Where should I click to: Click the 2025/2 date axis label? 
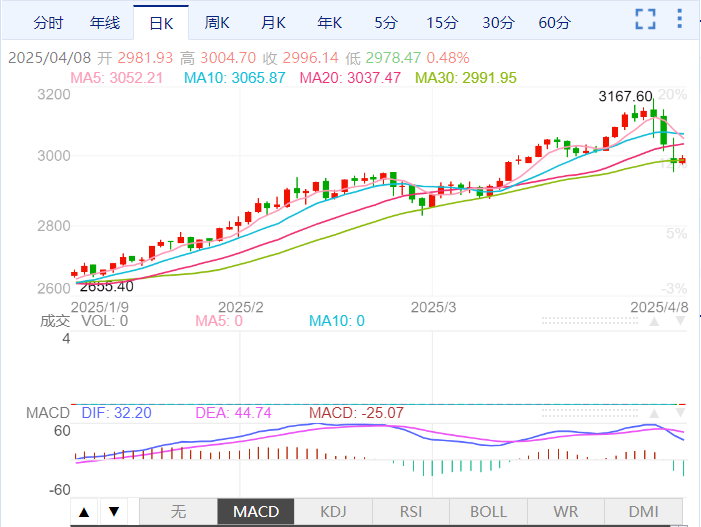(x=241, y=307)
